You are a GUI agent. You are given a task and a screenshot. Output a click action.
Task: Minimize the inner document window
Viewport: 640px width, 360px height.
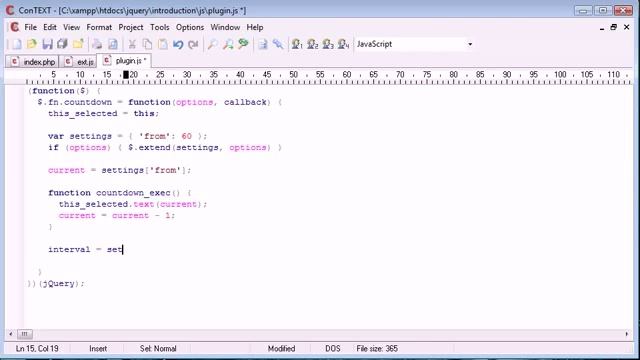[602, 28]
